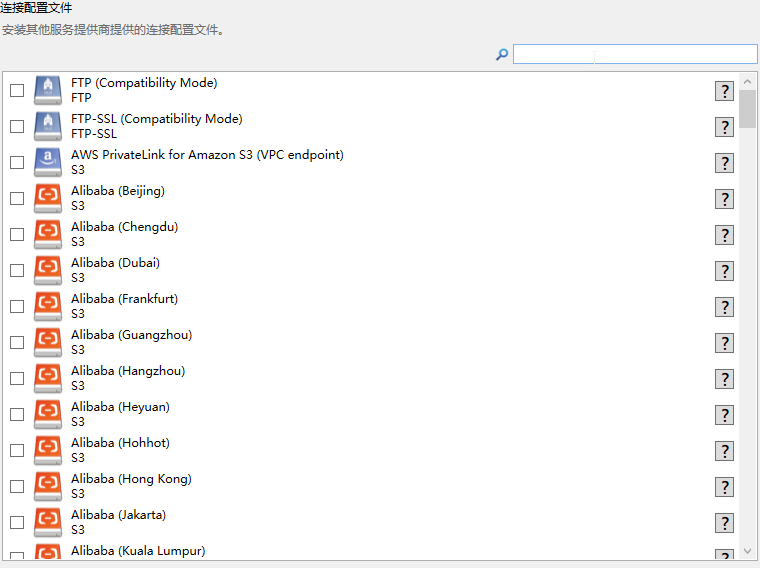Open help for Alibaba (Jakarta)

[724, 523]
